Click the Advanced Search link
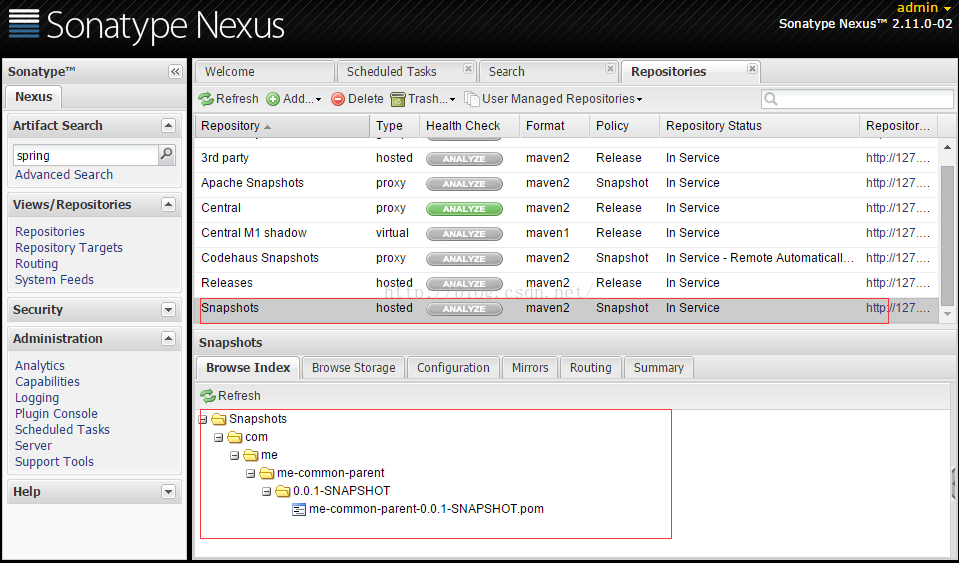Viewport: 959px width, 563px height. pos(64,175)
